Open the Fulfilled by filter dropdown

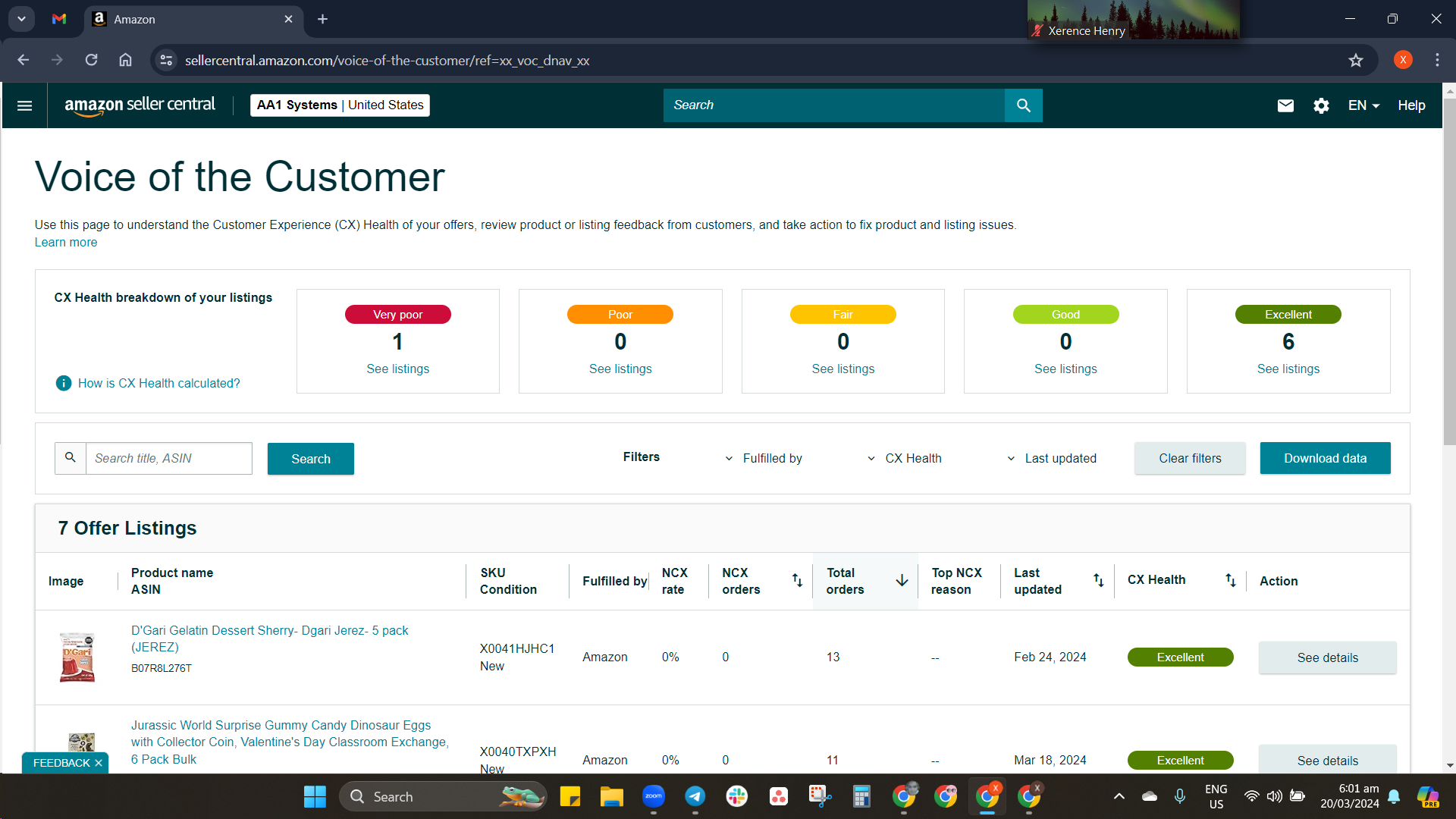coord(764,458)
